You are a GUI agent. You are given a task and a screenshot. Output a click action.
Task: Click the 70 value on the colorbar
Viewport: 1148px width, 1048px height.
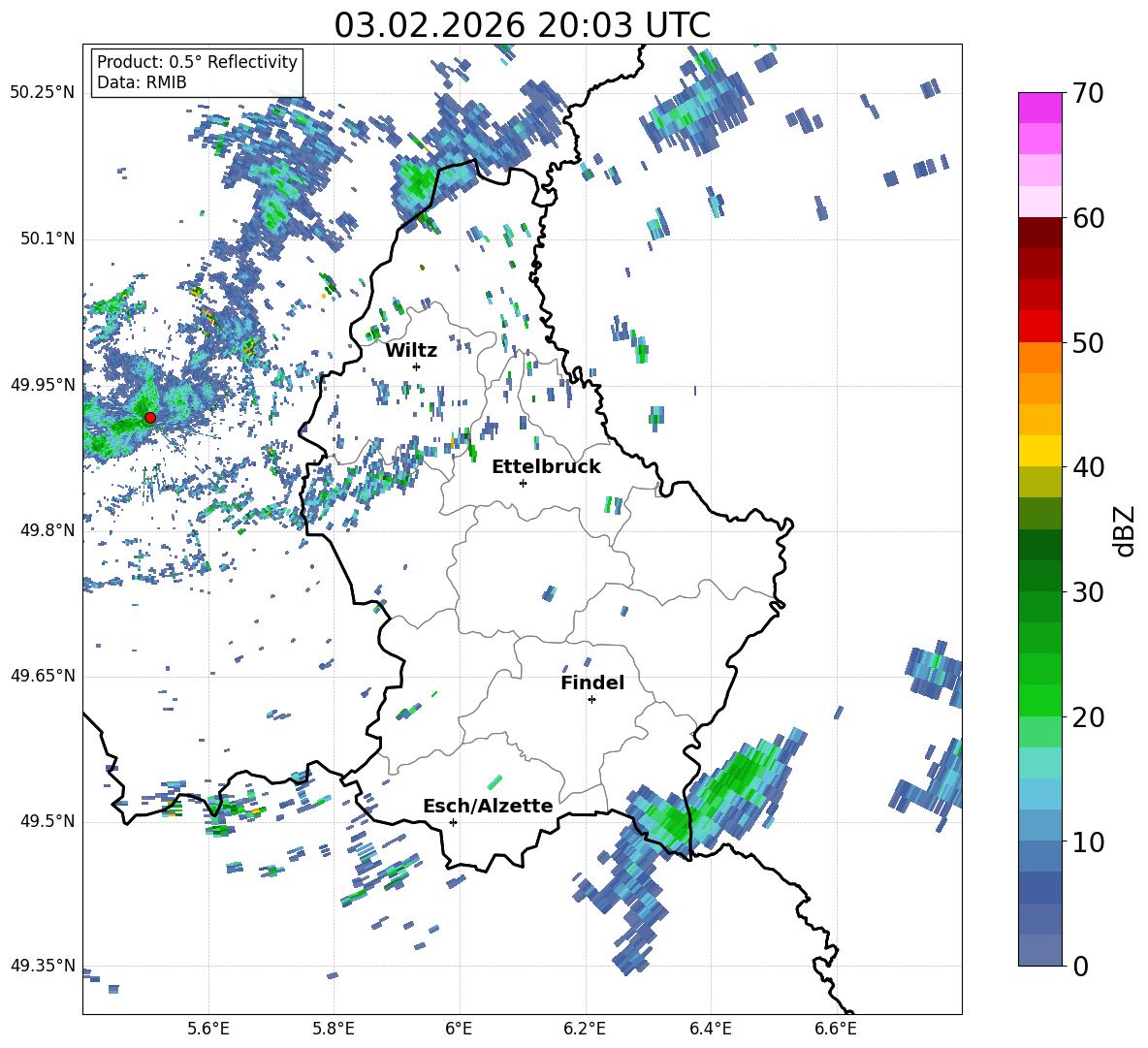point(1088,94)
